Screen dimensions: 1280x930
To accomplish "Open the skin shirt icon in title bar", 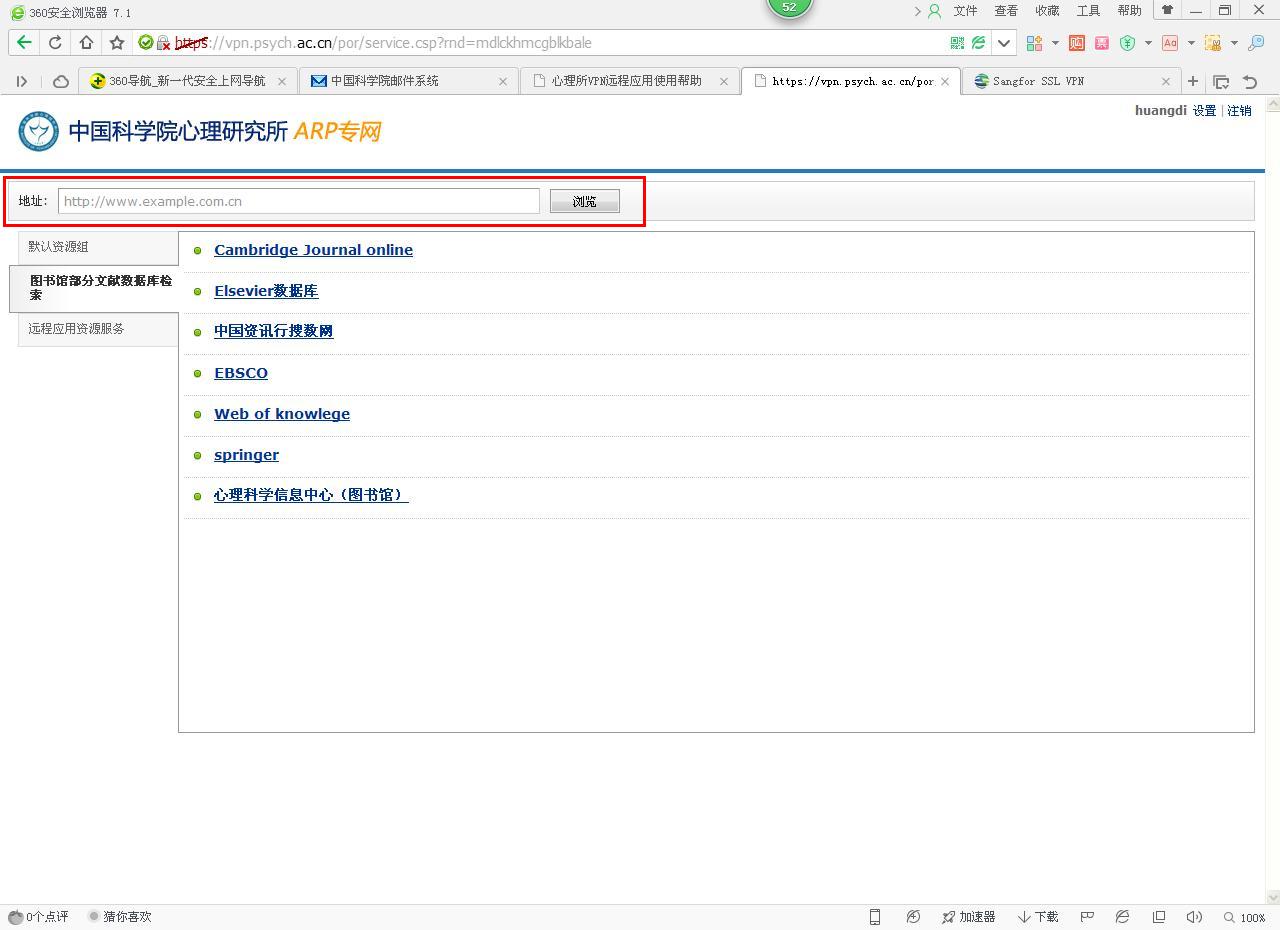I will tap(1167, 10).
